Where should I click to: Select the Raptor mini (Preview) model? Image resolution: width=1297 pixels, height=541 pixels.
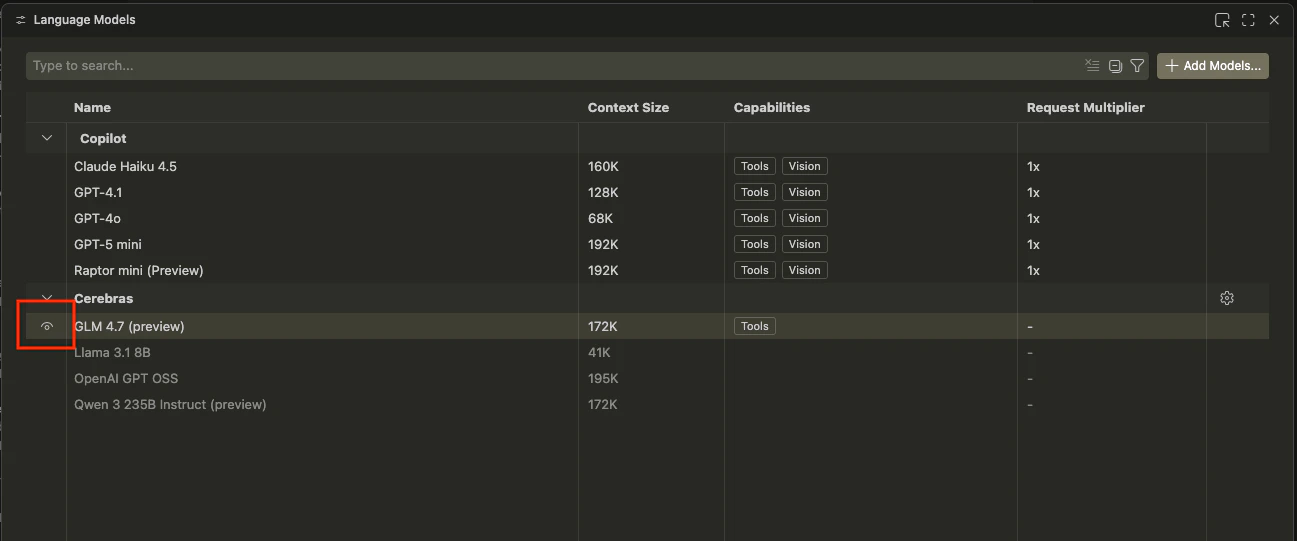tap(139, 270)
